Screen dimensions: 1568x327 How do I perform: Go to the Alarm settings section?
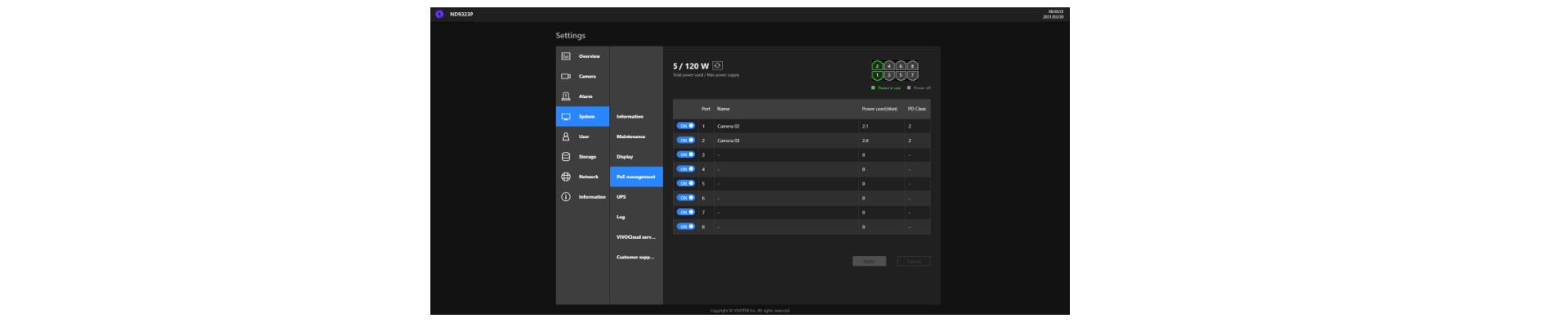click(x=582, y=96)
